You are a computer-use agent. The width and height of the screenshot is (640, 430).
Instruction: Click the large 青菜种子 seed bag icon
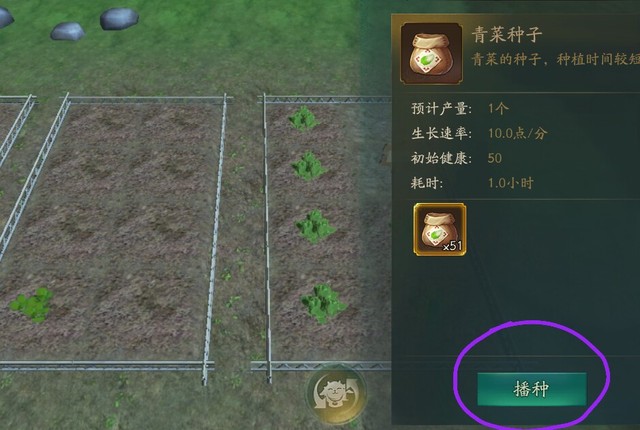[x=432, y=53]
